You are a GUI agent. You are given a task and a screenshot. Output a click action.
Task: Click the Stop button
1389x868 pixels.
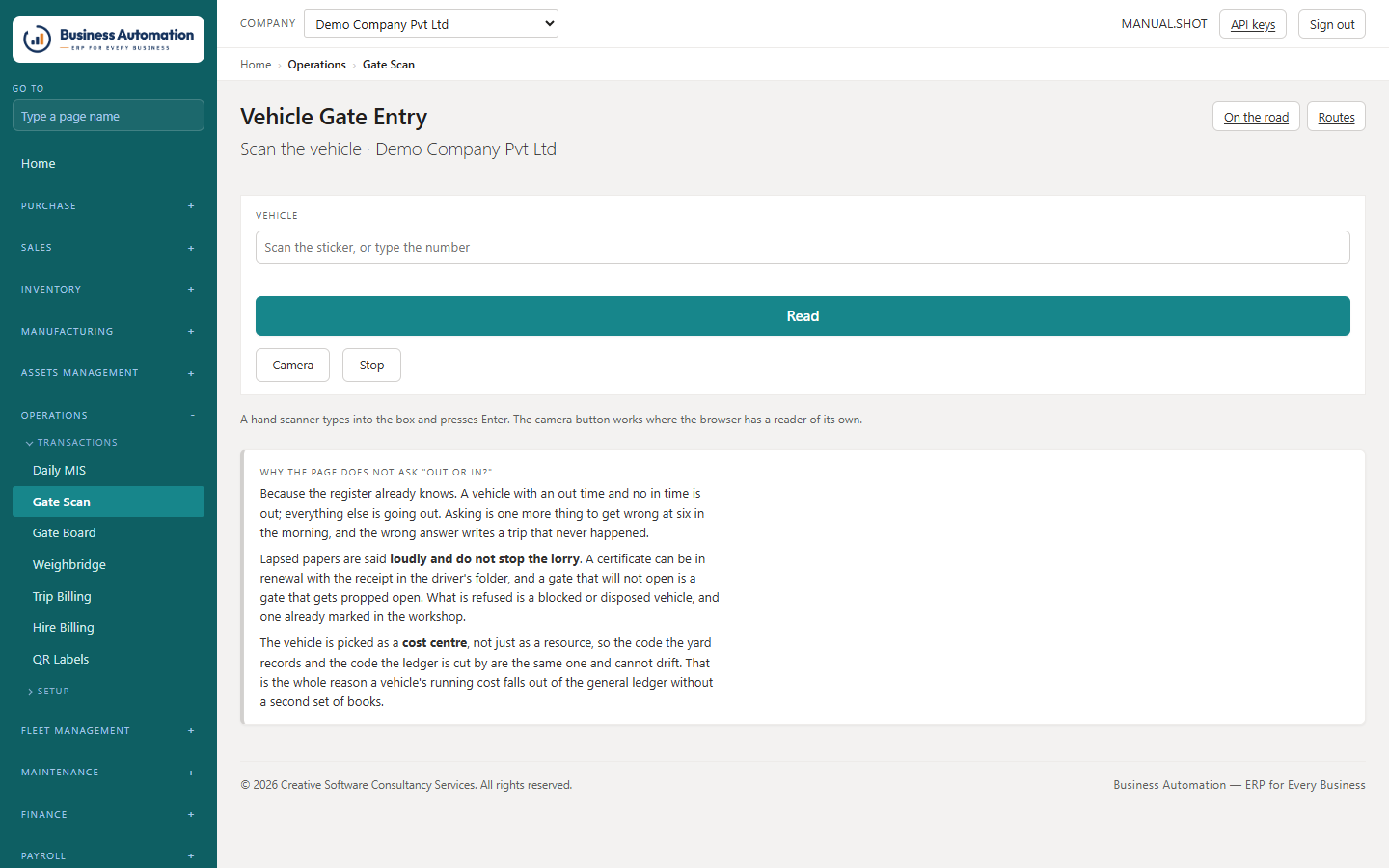tap(371, 365)
